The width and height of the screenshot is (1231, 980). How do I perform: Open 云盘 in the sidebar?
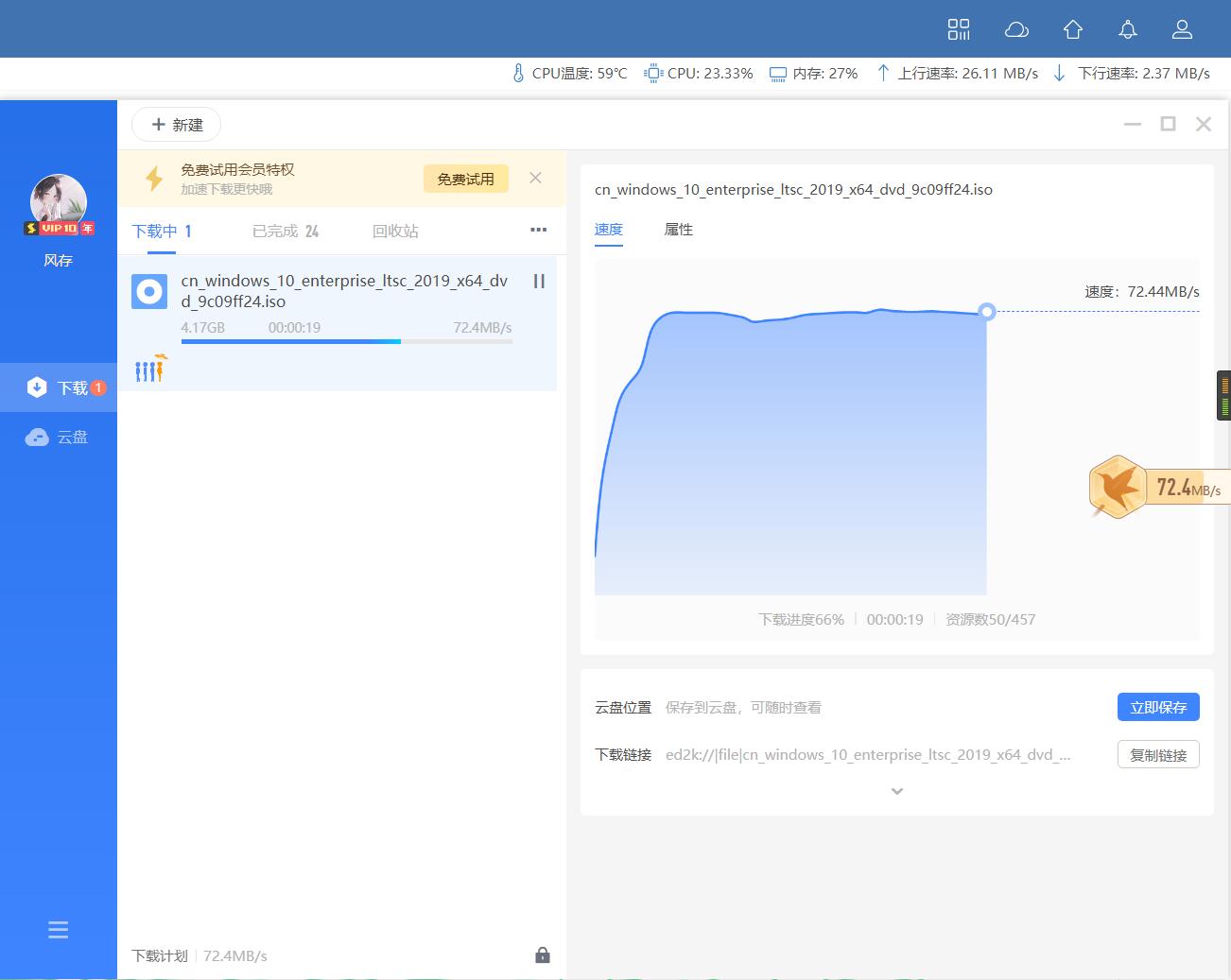click(x=59, y=437)
